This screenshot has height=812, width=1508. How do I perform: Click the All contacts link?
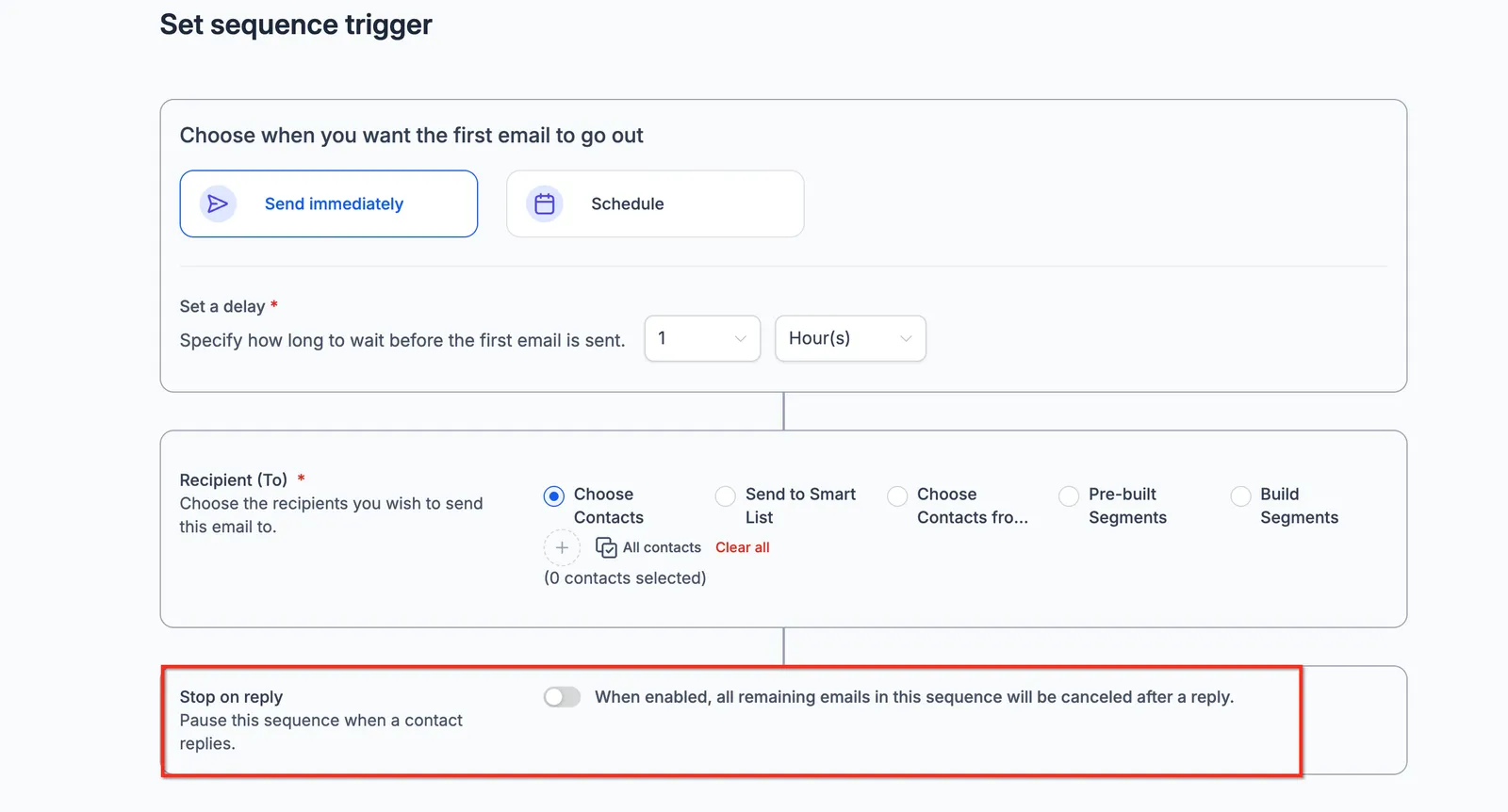click(x=662, y=547)
